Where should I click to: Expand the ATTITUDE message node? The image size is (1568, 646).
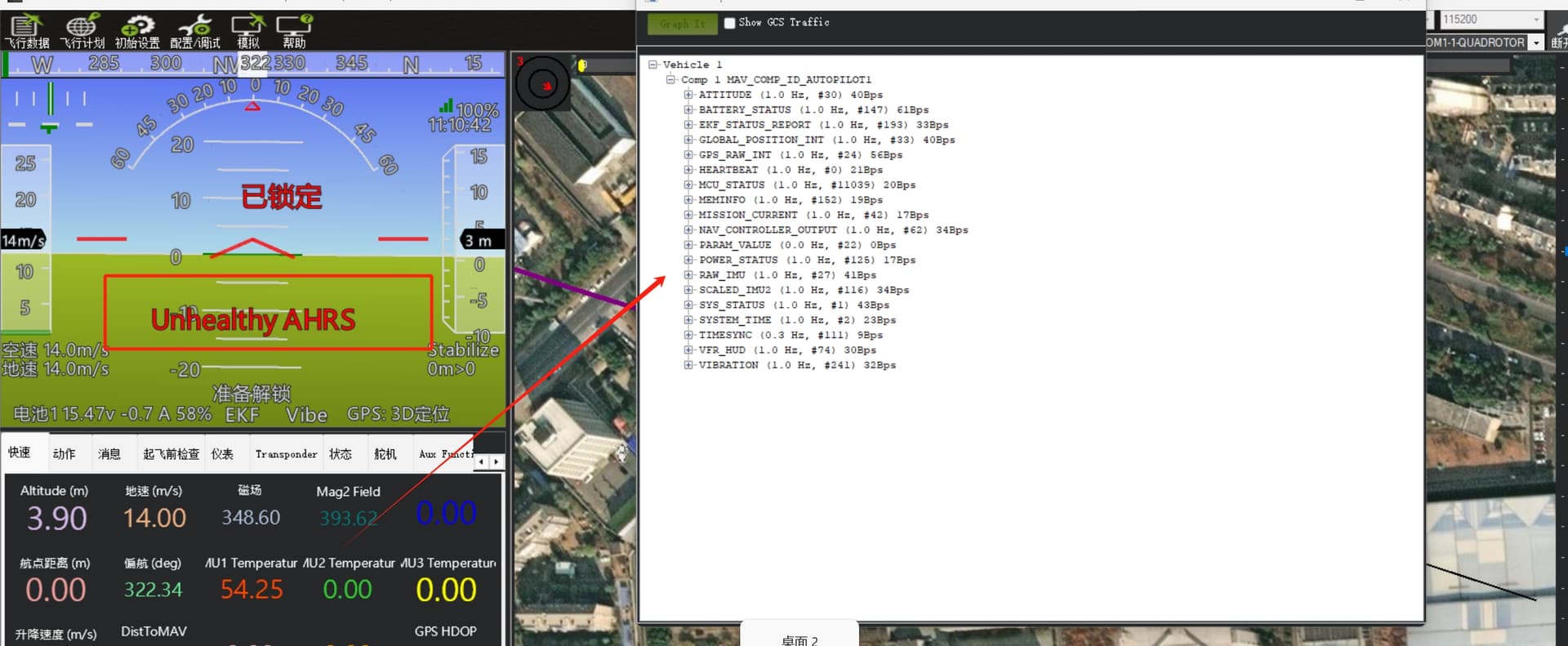pos(688,95)
